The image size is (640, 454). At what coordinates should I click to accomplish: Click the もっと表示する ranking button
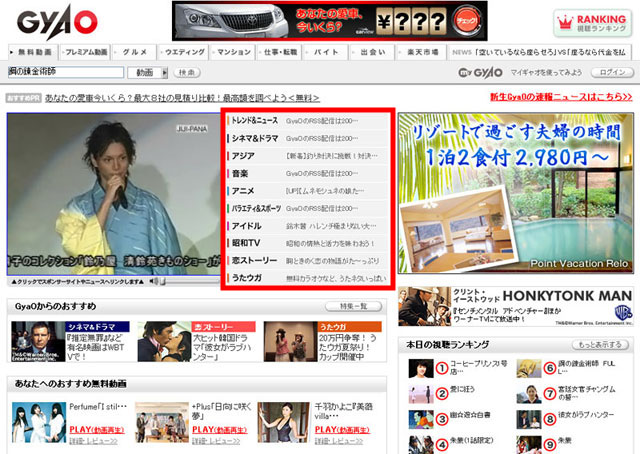[x=600, y=345]
